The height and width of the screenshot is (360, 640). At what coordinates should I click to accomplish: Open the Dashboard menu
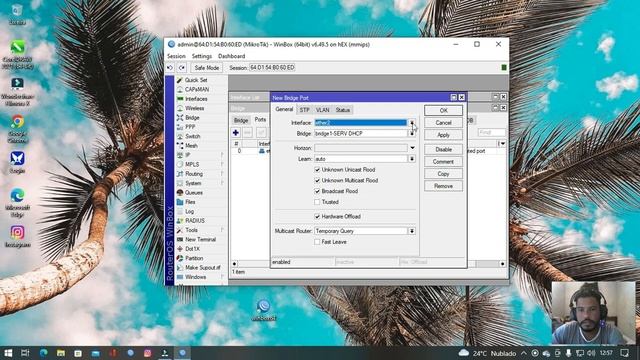coord(231,56)
